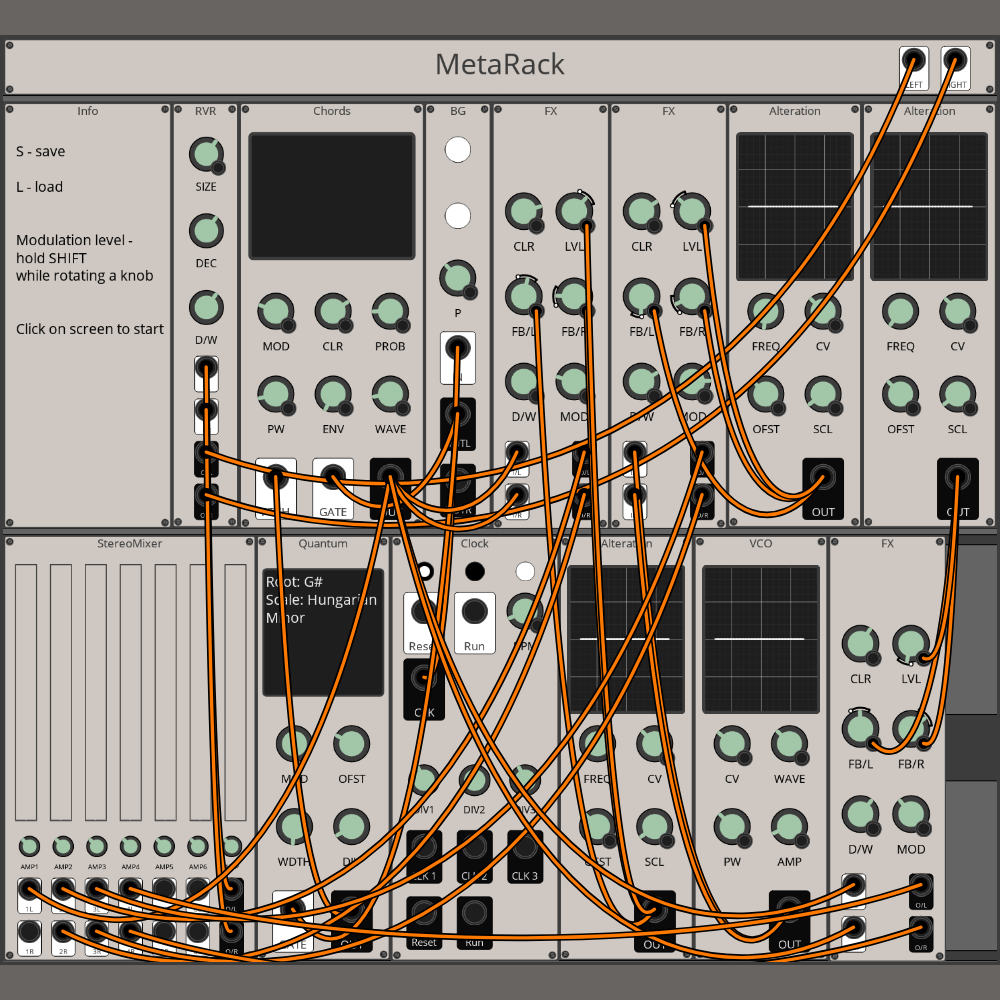The image size is (1000, 1000).
Task: Click the black Chords display screen
Action: click(331, 196)
